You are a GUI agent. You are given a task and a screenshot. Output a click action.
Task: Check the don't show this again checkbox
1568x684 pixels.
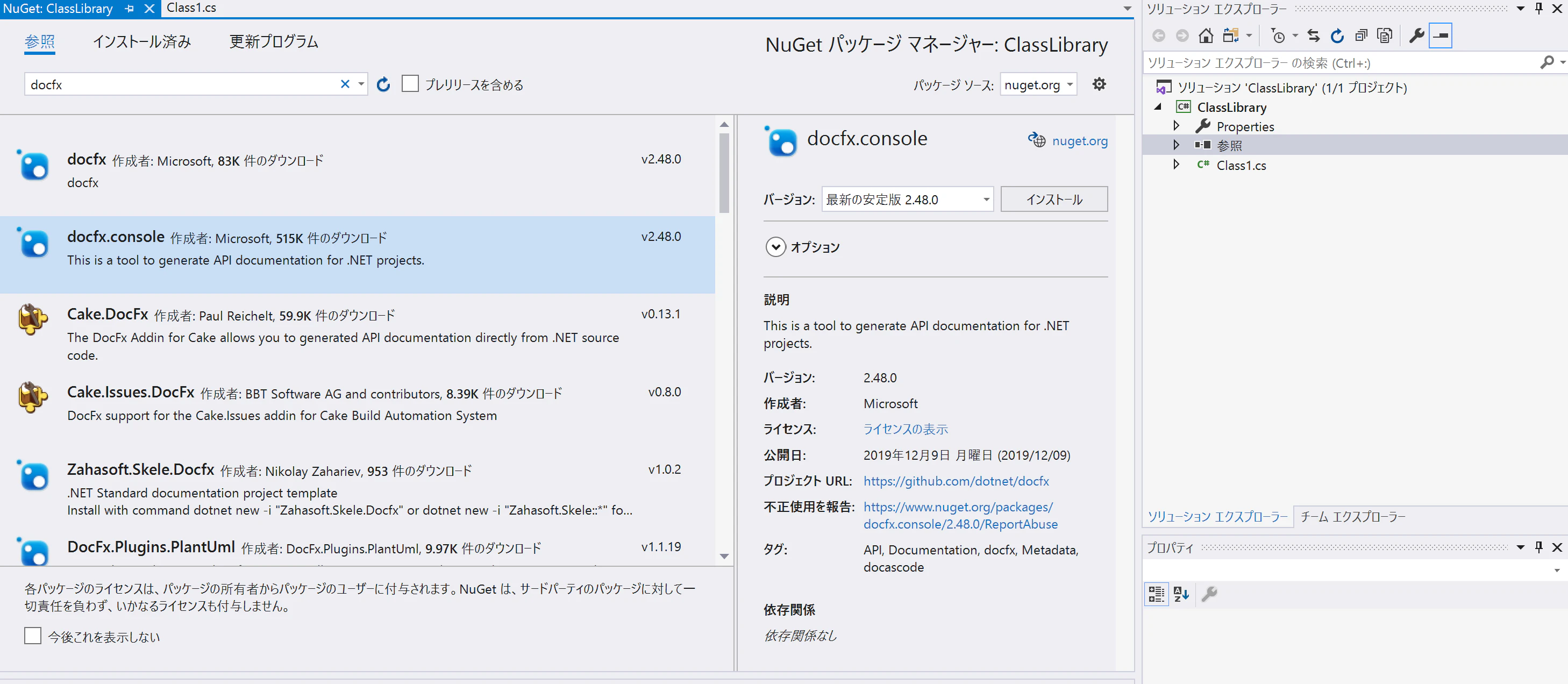point(33,635)
